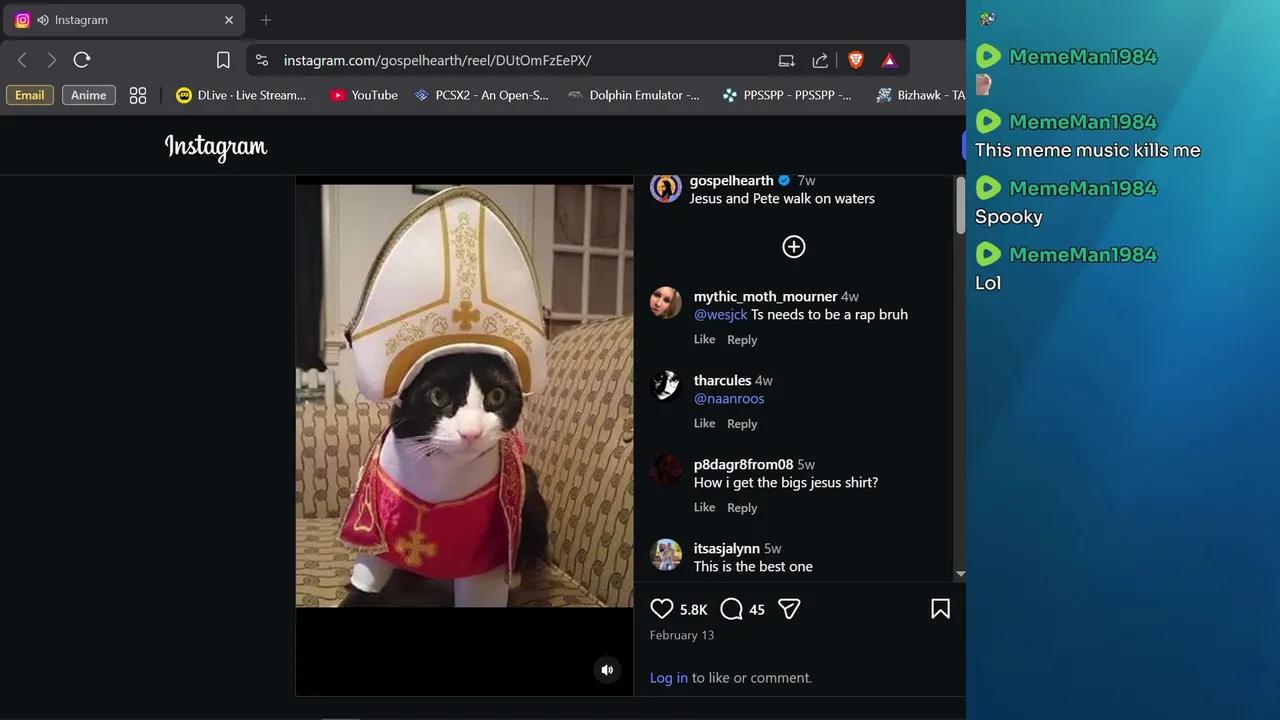Viewport: 1280px width, 720px height.
Task: Open the @naanroos mention
Action: pos(729,398)
